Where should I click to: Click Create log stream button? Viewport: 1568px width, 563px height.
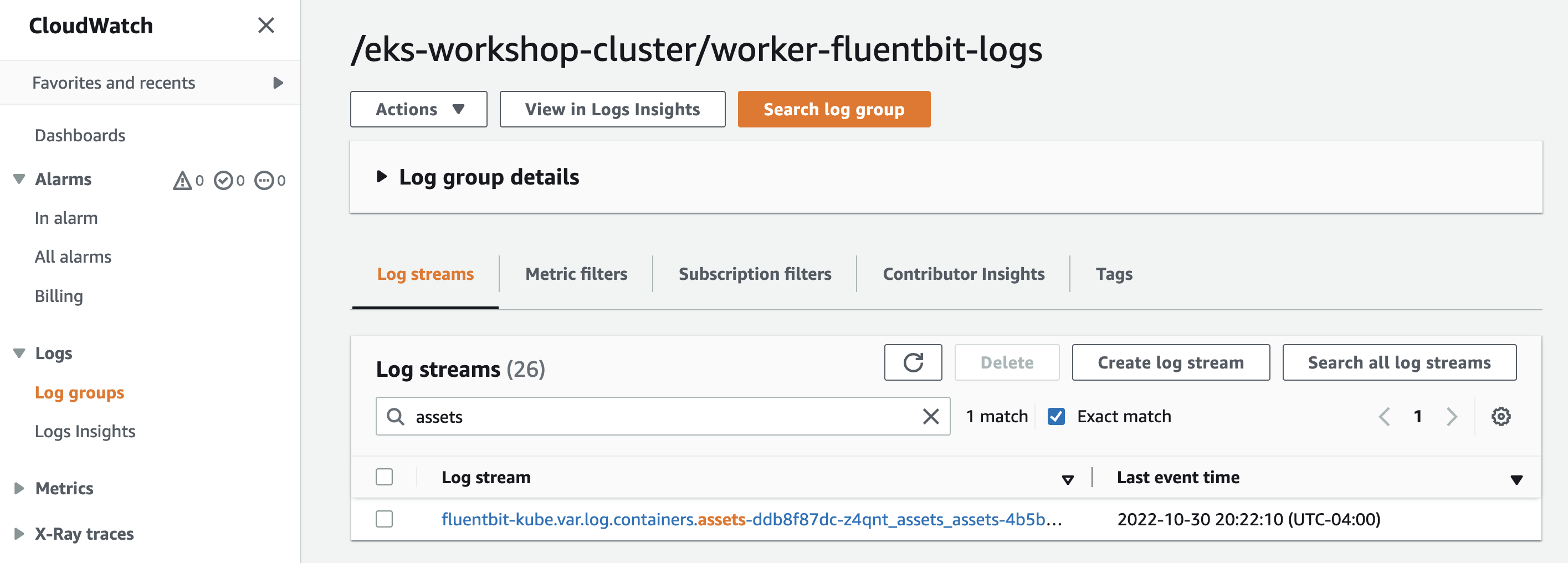point(1171,363)
